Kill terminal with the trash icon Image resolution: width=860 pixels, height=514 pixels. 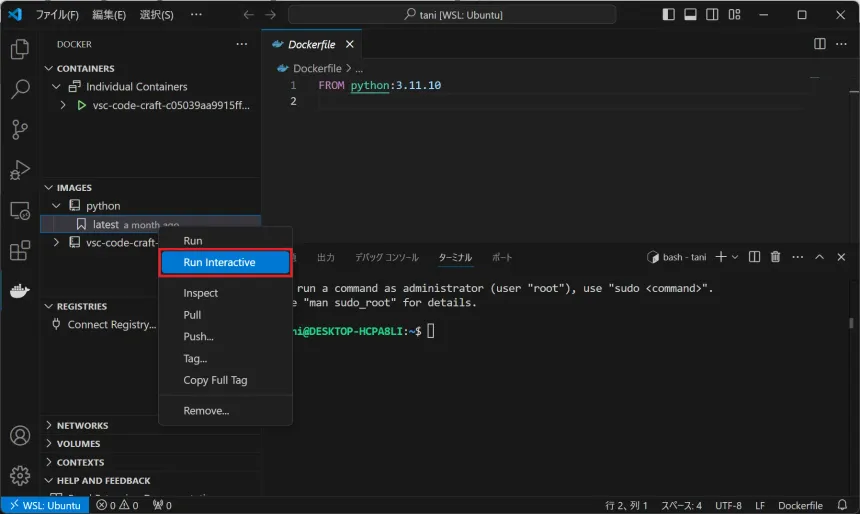(x=775, y=257)
